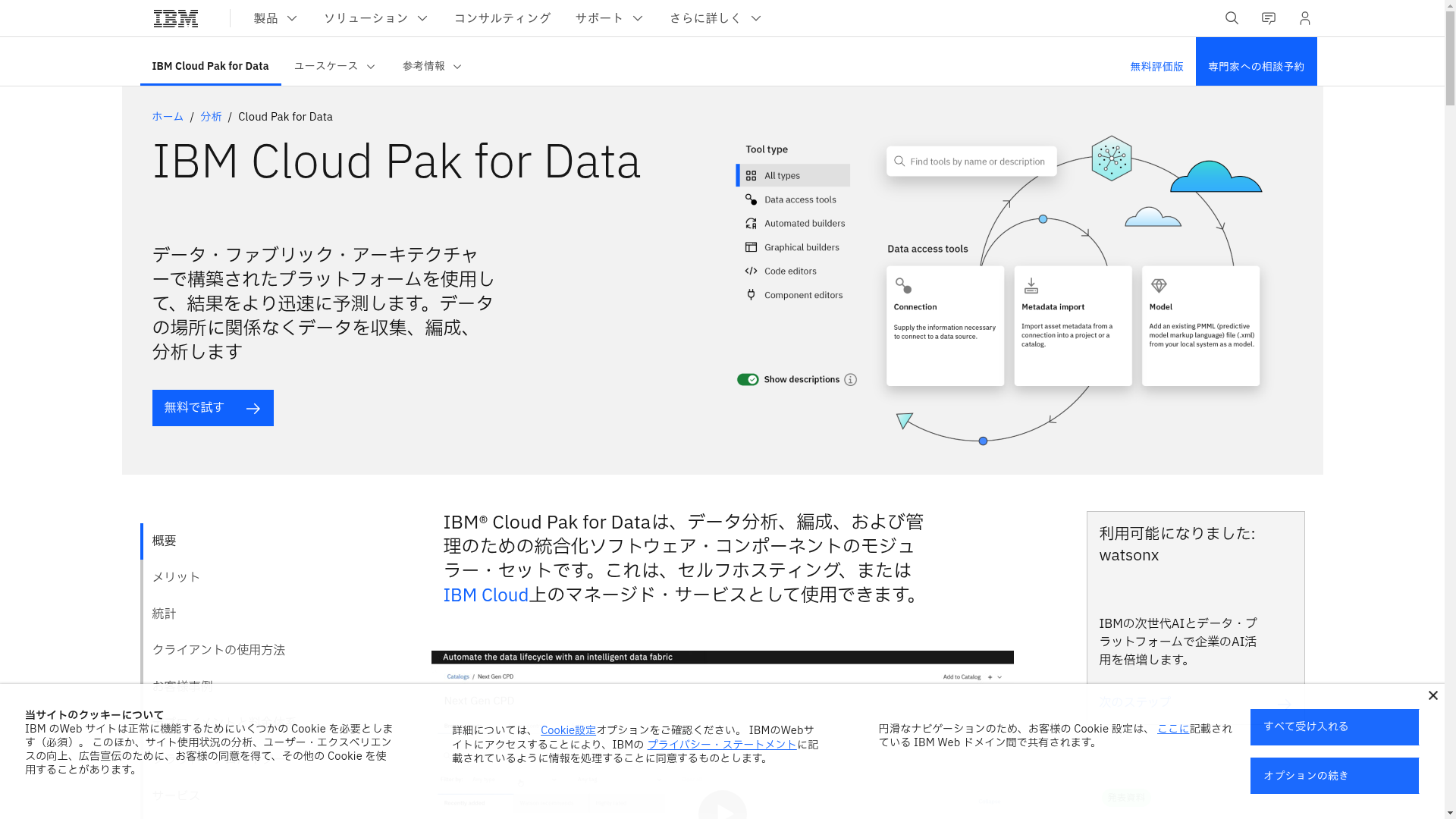Screen dimensions: 1456x819
Task: Open the ここに link in cookie banner
Action: [x=1173, y=729]
